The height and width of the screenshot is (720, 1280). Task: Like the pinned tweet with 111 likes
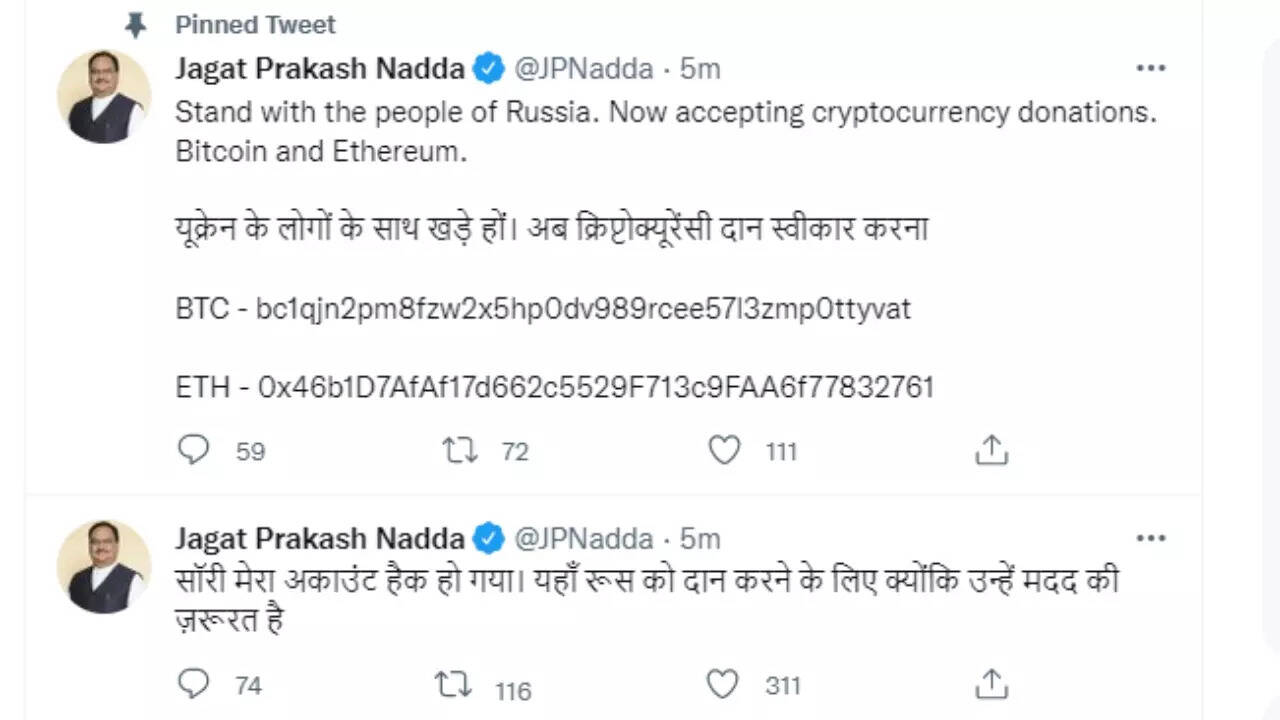724,451
